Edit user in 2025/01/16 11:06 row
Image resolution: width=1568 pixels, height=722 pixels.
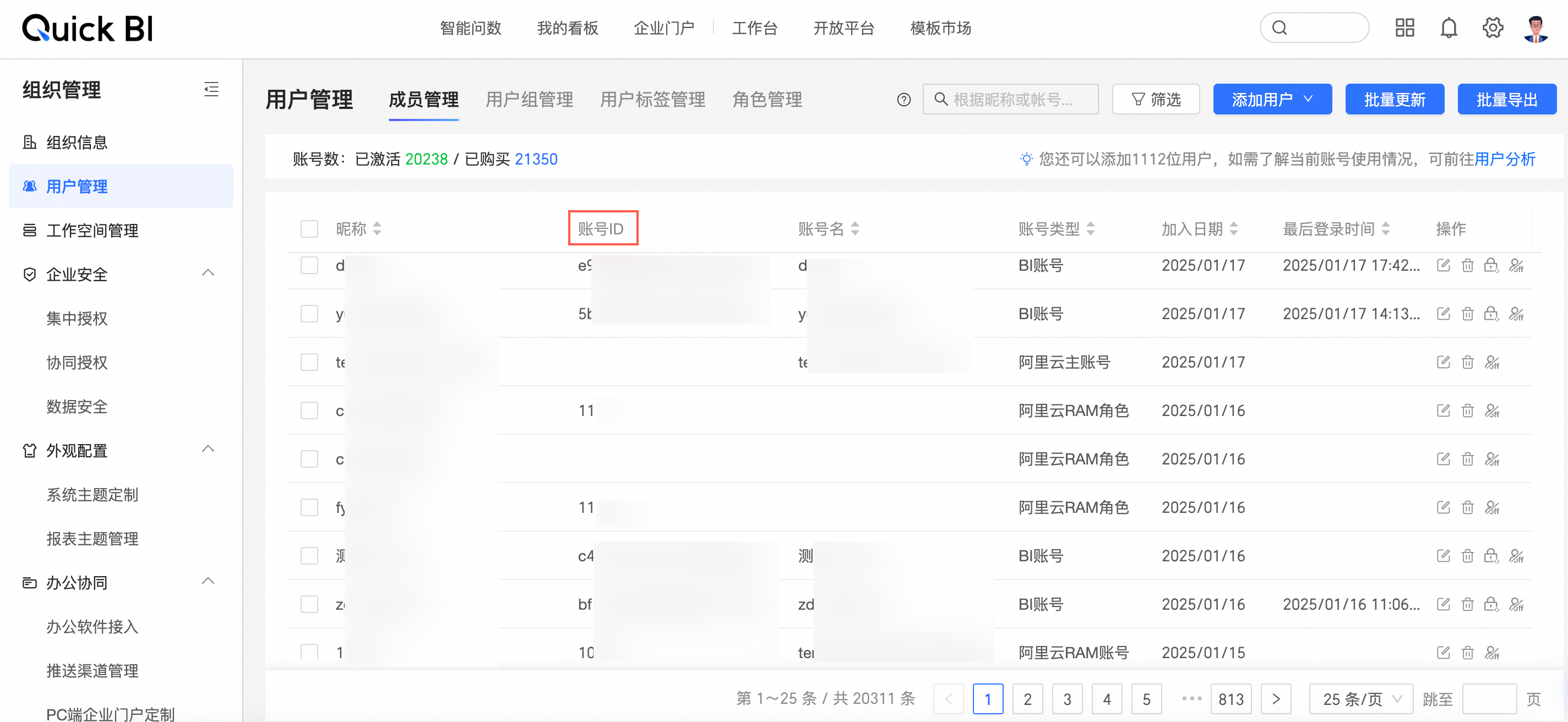pyautogui.click(x=1443, y=605)
